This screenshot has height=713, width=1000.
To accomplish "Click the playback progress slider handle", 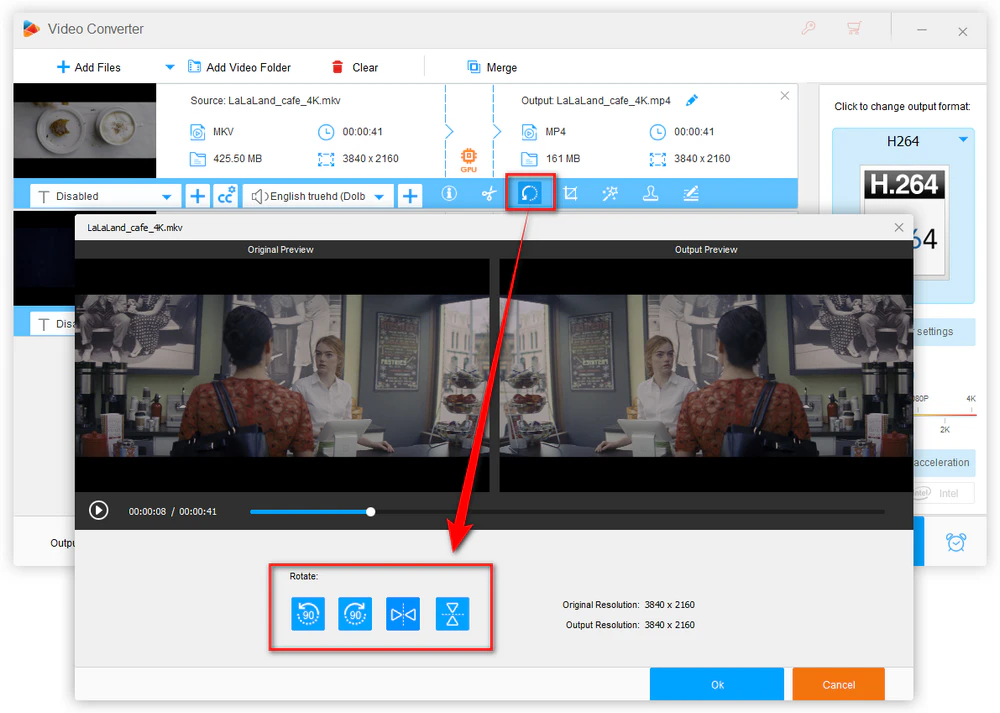I will pos(371,511).
